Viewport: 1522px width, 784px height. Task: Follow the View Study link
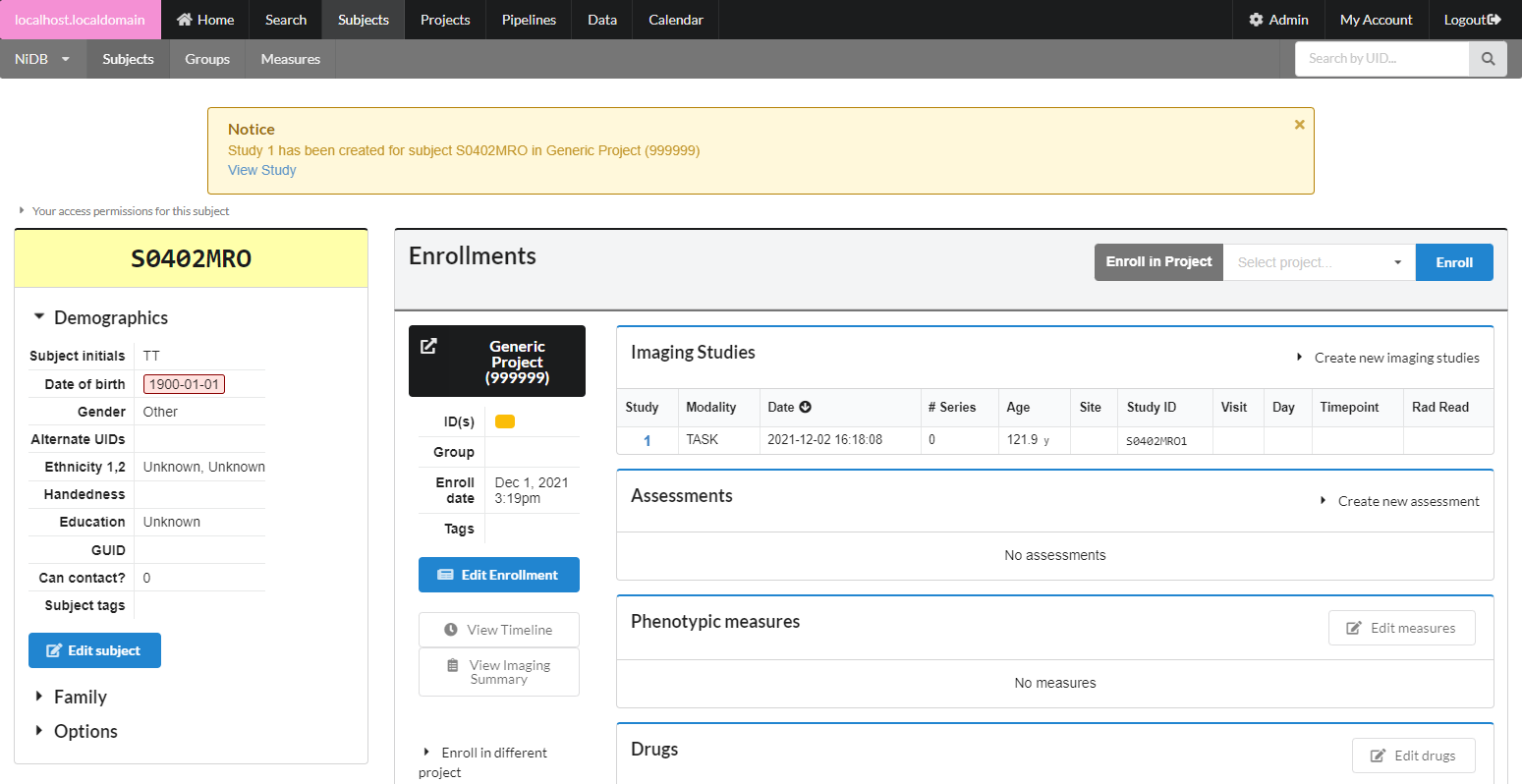point(261,170)
